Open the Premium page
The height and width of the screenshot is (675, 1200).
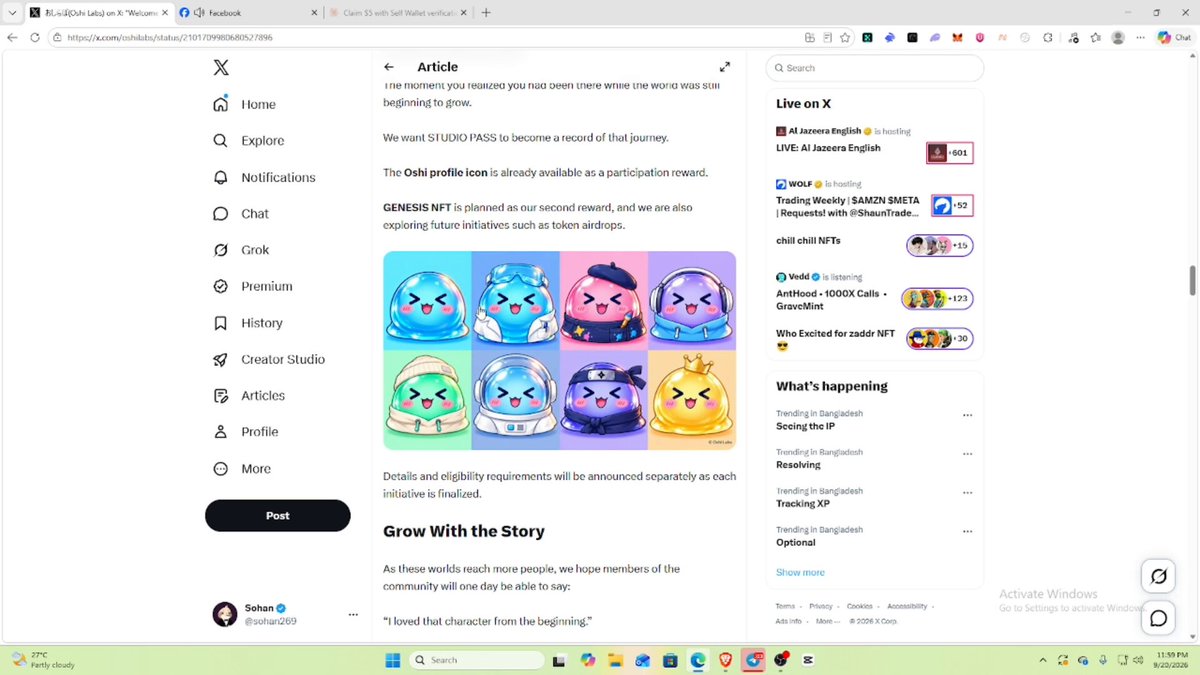click(252, 286)
